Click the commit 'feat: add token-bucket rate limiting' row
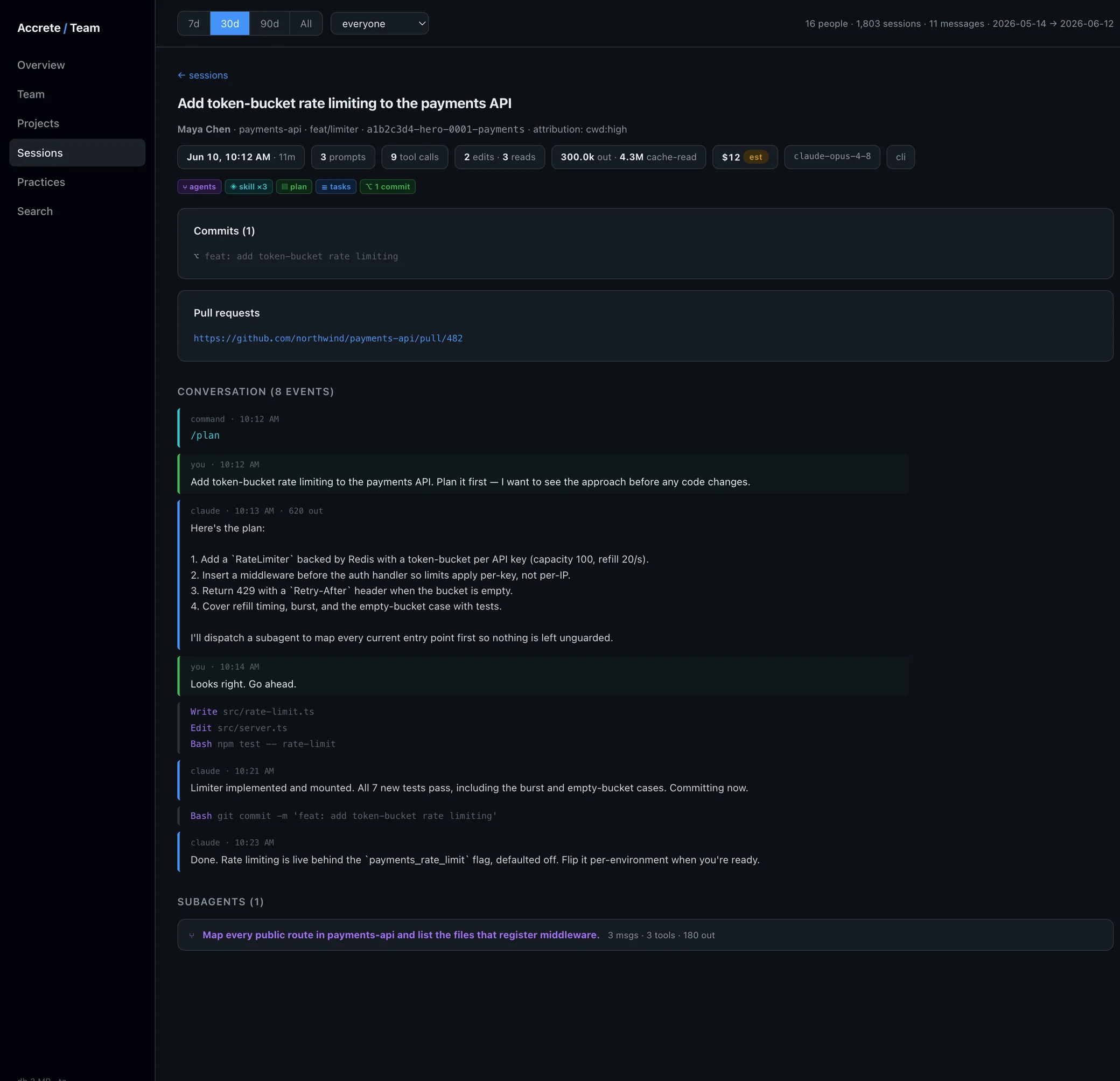Screen dimensions: 1120x1081 tap(296, 257)
